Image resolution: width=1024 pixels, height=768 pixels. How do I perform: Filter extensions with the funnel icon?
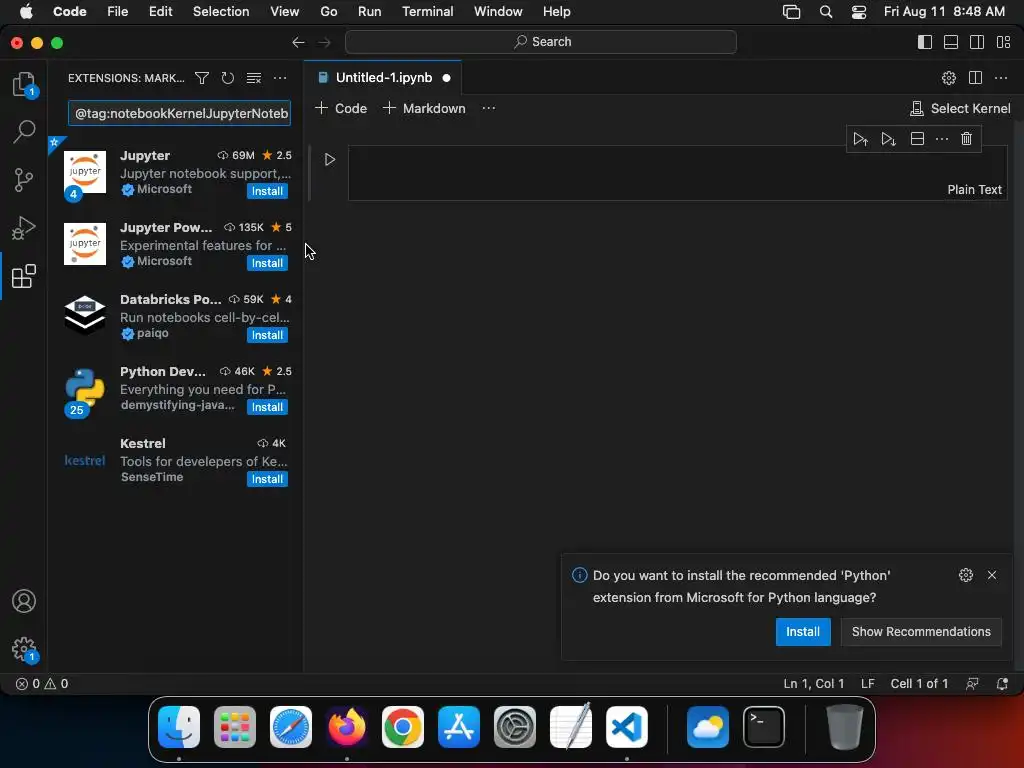click(x=202, y=78)
